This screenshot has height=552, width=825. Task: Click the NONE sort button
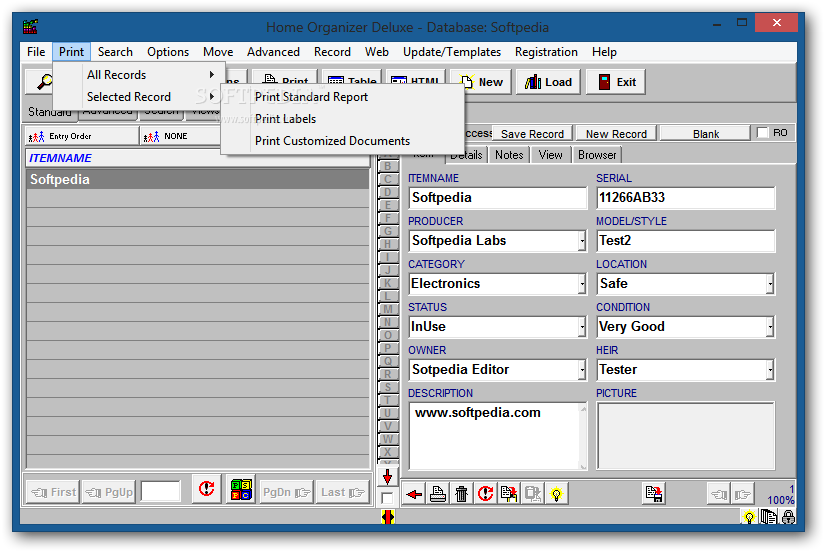pos(181,136)
